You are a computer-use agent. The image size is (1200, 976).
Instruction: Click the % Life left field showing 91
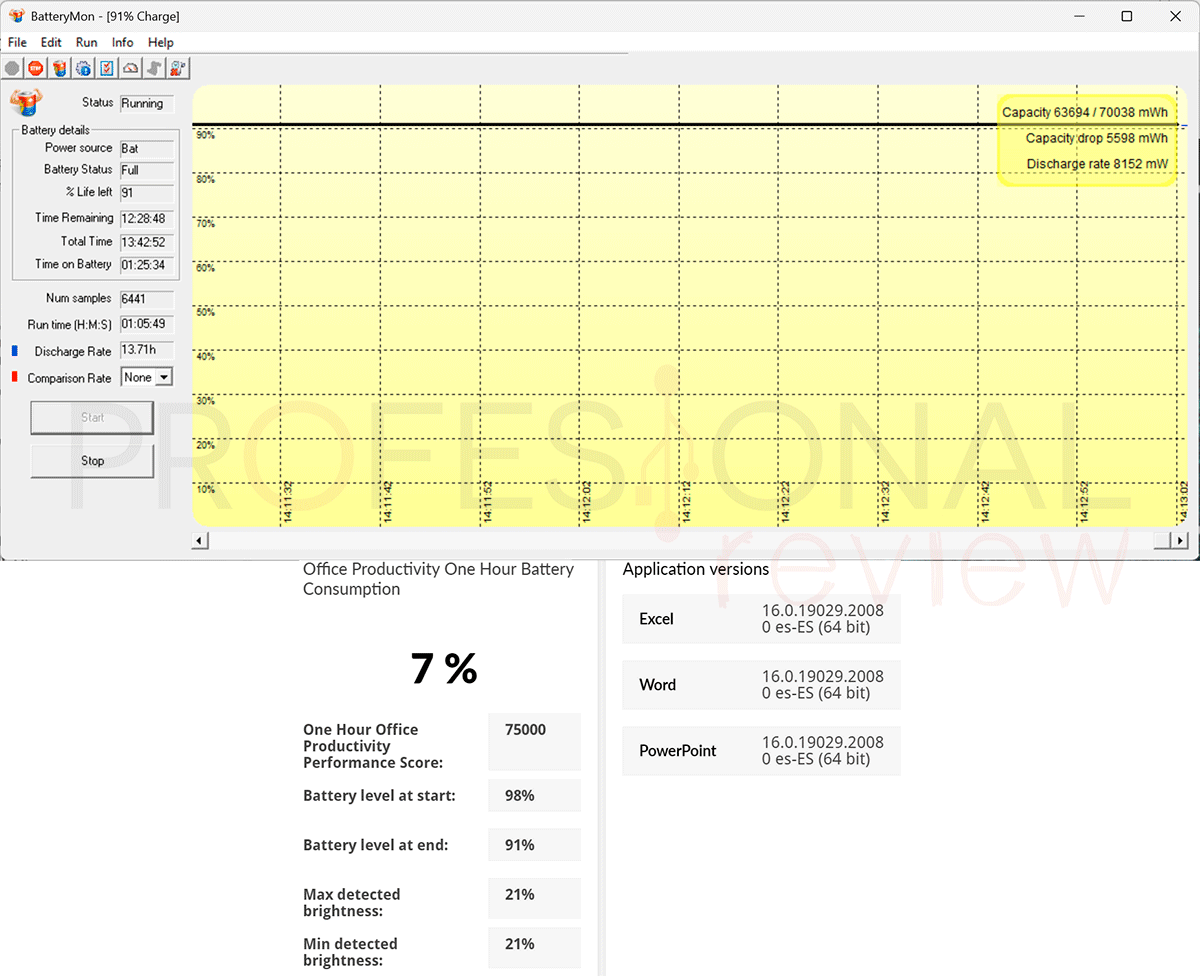coord(147,192)
